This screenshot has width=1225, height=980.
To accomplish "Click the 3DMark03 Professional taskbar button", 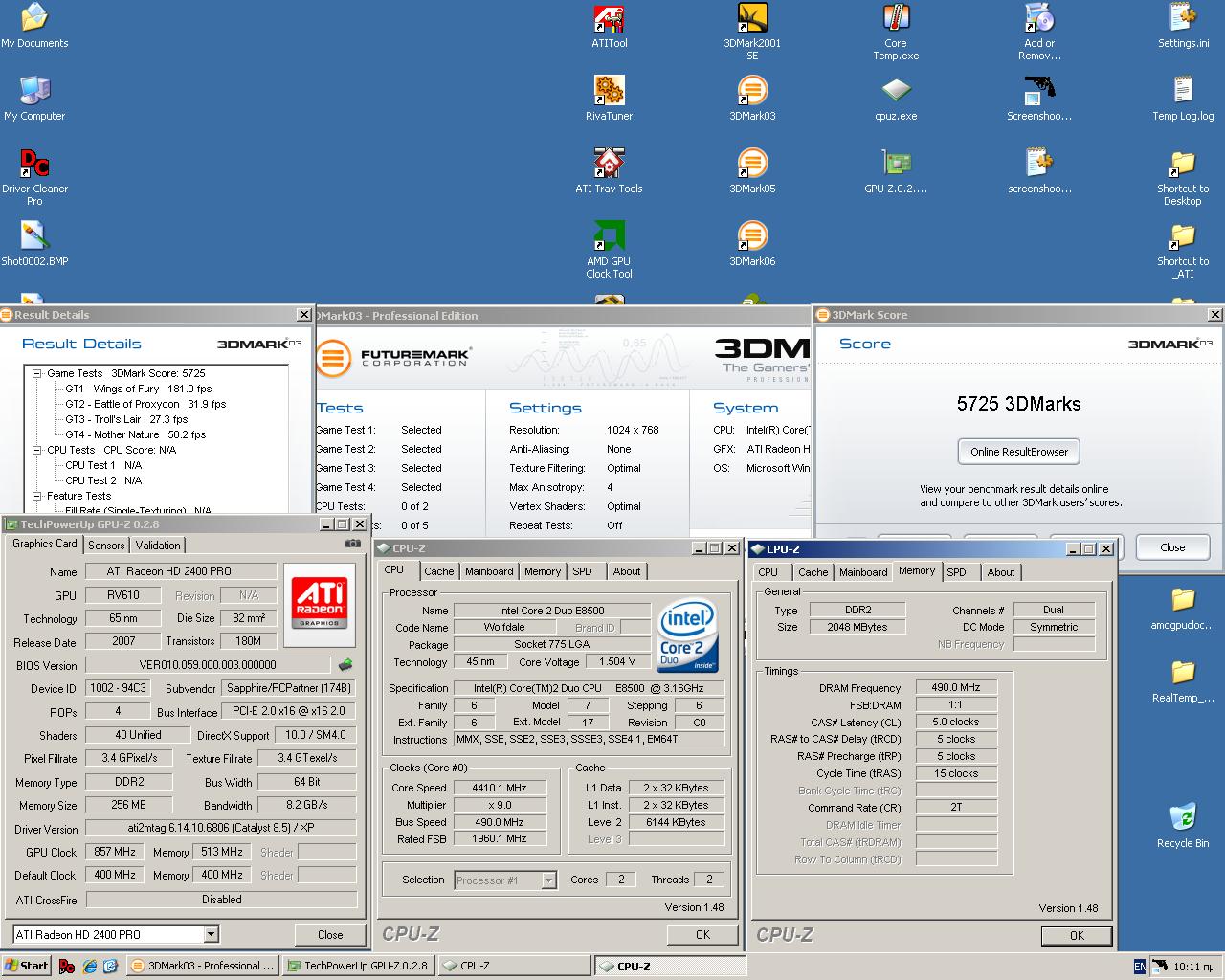I will (203, 966).
